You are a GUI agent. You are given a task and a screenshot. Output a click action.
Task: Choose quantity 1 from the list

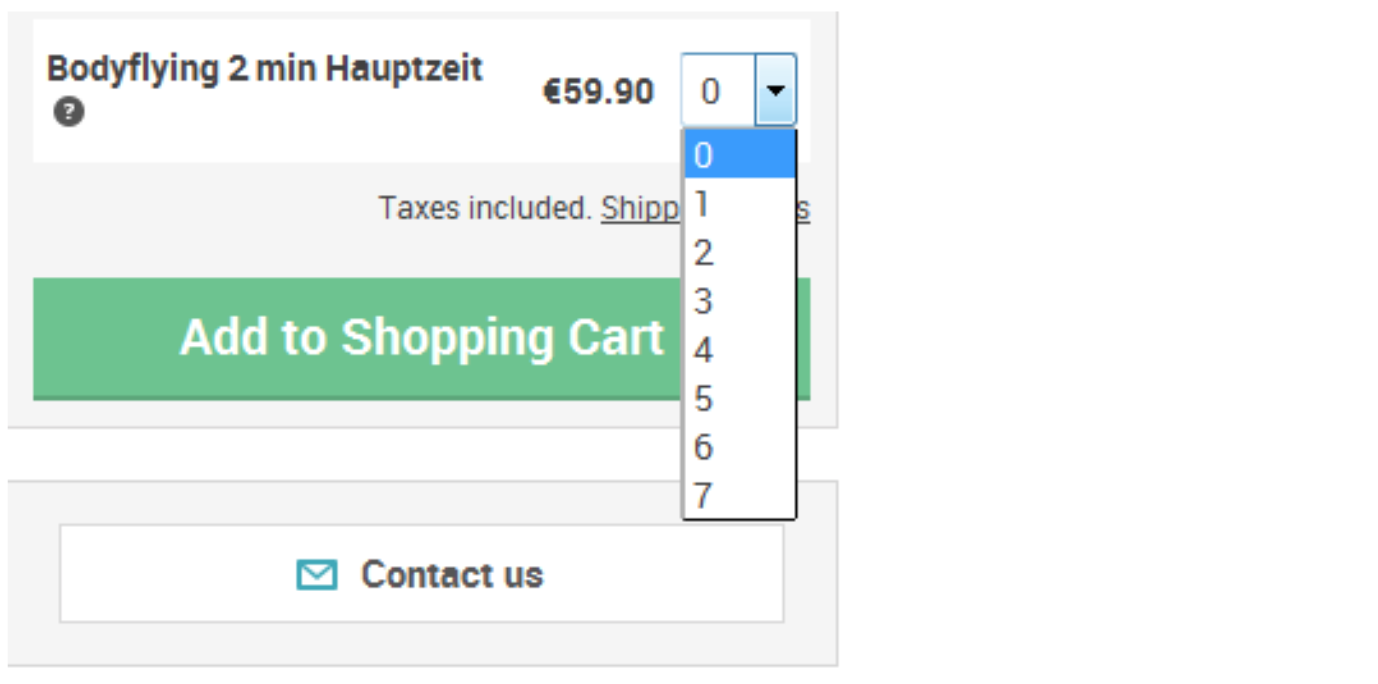pos(739,204)
